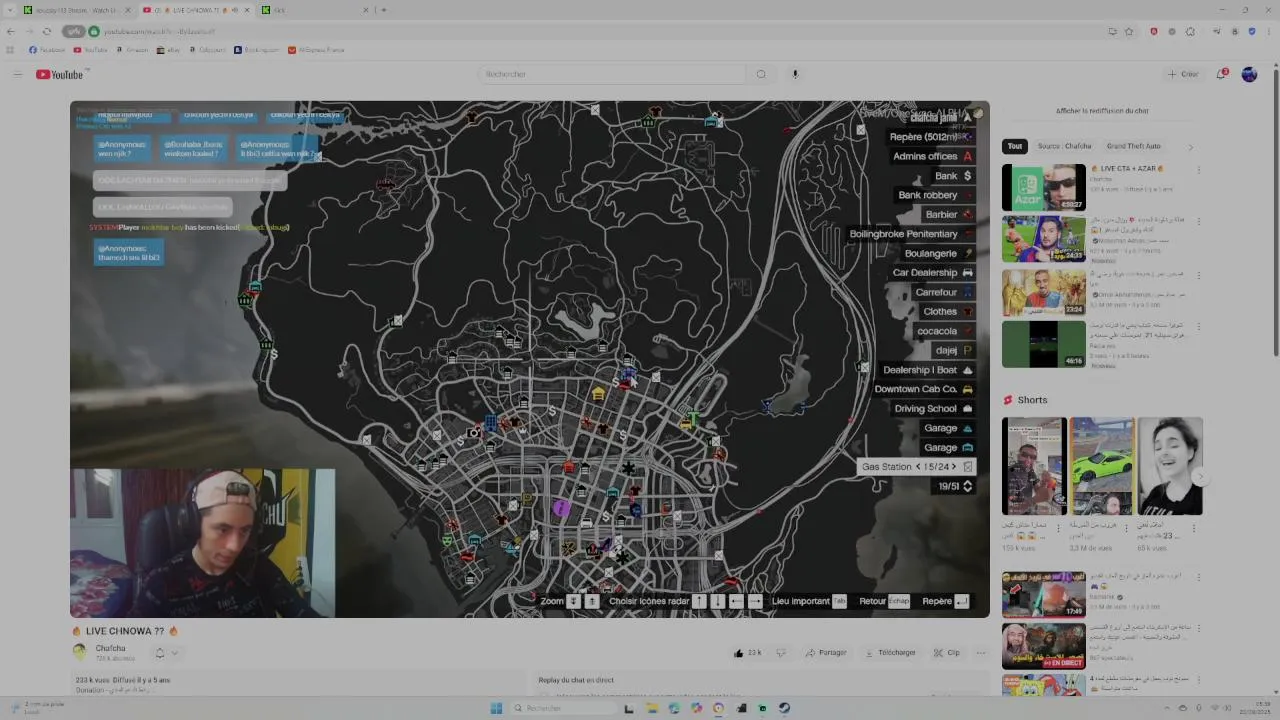
Task: Open the YouTube hamburger guide menu
Action: point(17,74)
